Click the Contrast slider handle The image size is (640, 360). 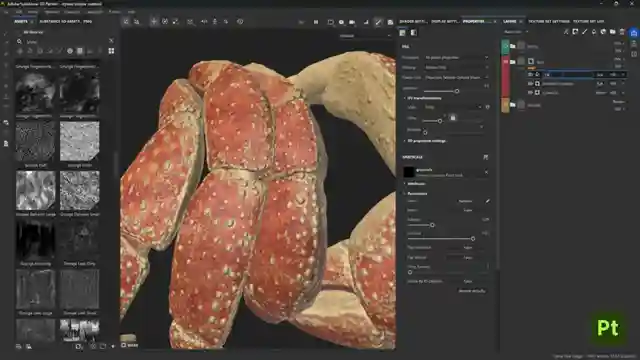point(473,238)
